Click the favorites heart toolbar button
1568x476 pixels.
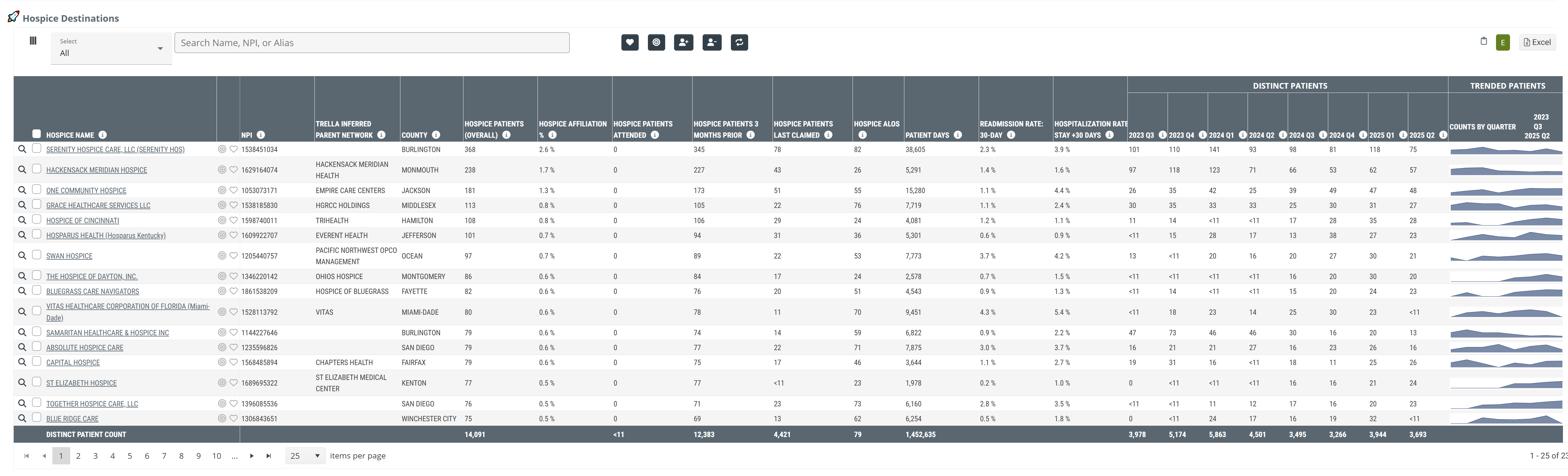click(x=629, y=43)
